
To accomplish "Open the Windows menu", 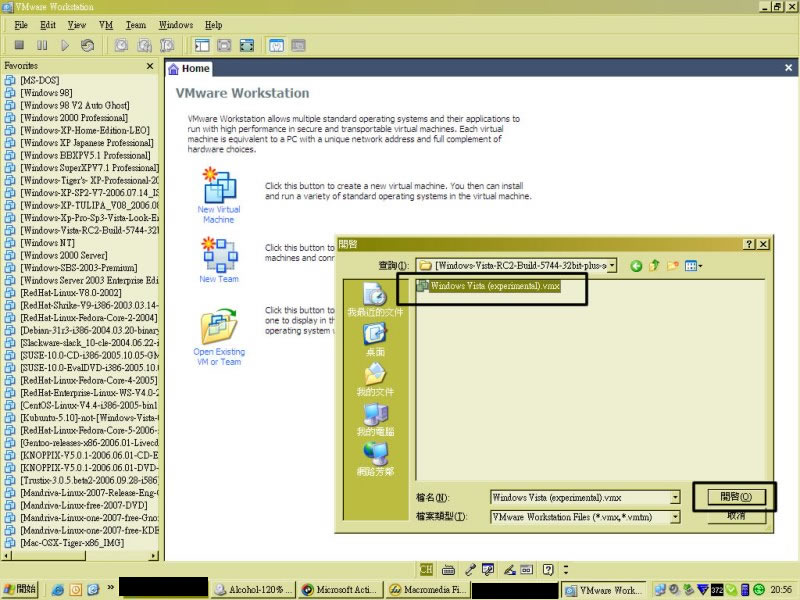I will click(x=176, y=25).
